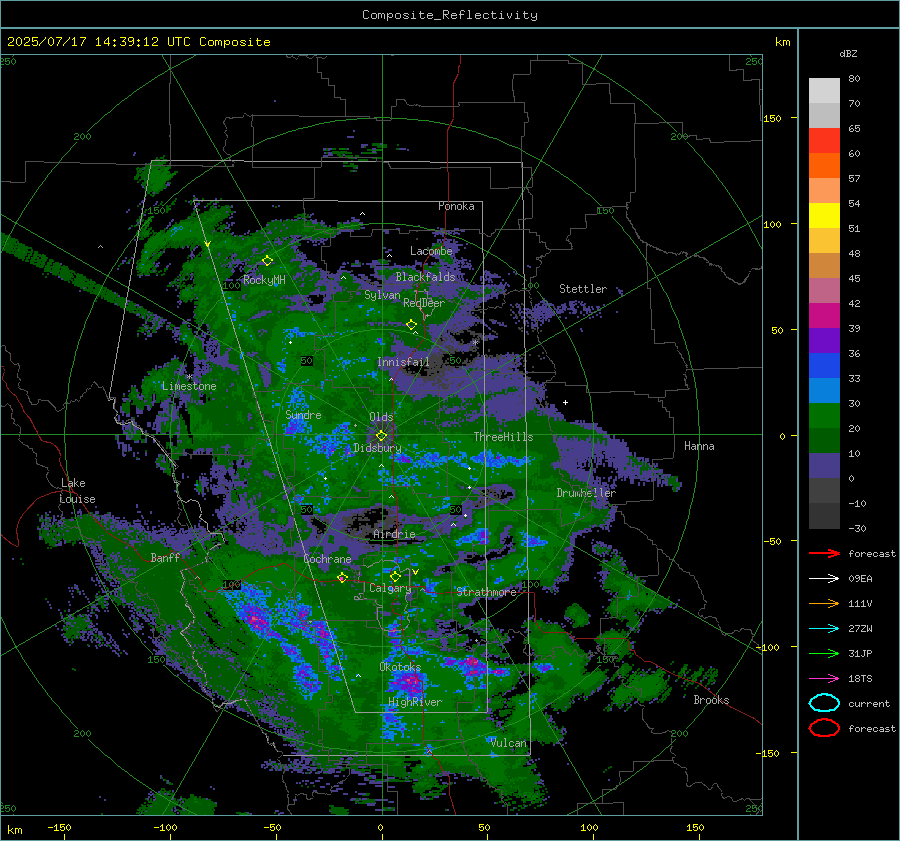Click the RedDeer city label
900x841 pixels.
(424, 303)
